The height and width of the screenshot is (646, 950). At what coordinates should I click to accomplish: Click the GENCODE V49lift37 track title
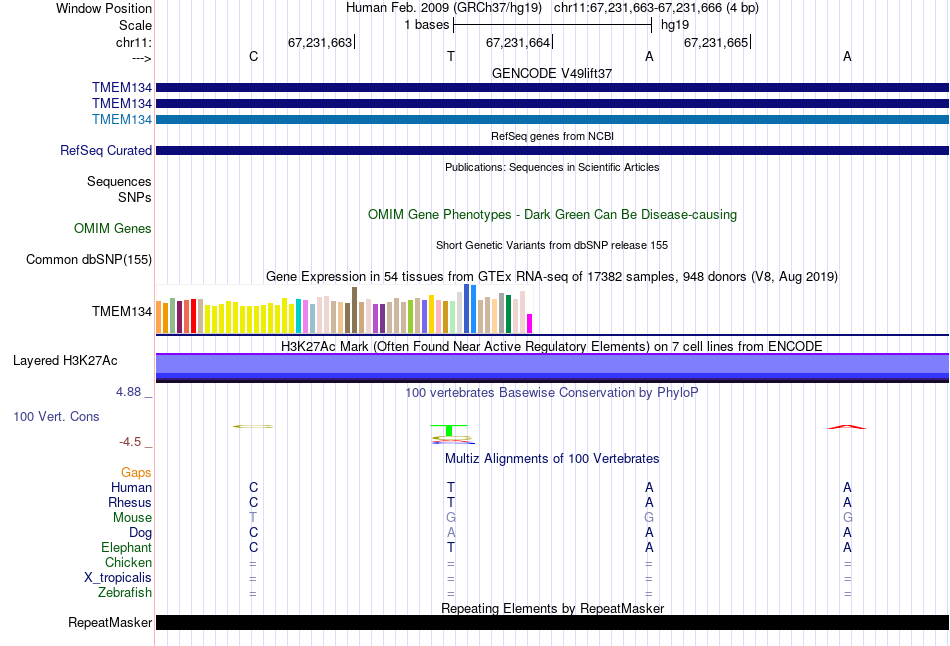click(x=552, y=73)
